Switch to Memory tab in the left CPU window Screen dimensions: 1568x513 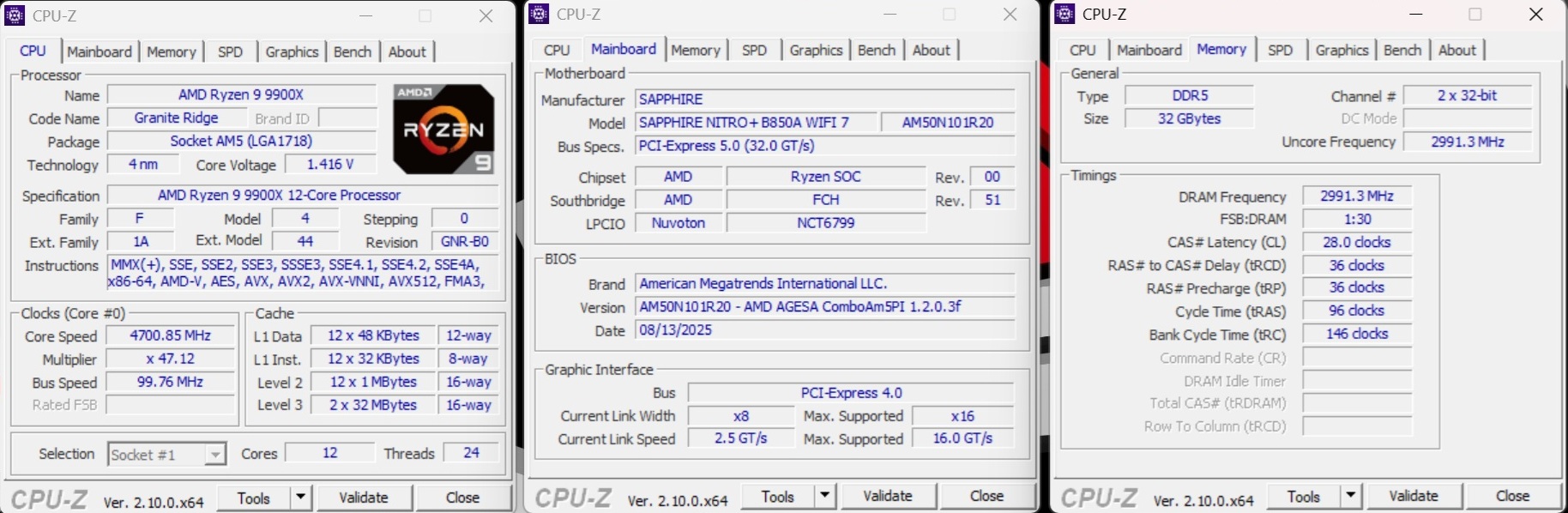click(x=172, y=51)
